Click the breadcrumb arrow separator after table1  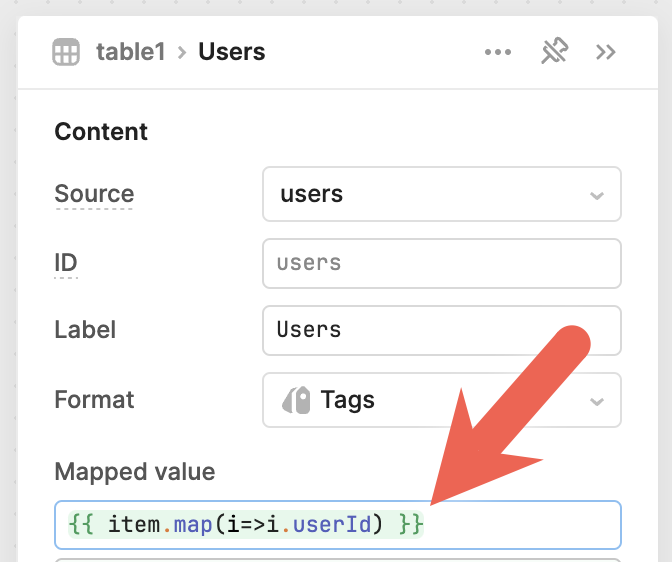click(182, 52)
